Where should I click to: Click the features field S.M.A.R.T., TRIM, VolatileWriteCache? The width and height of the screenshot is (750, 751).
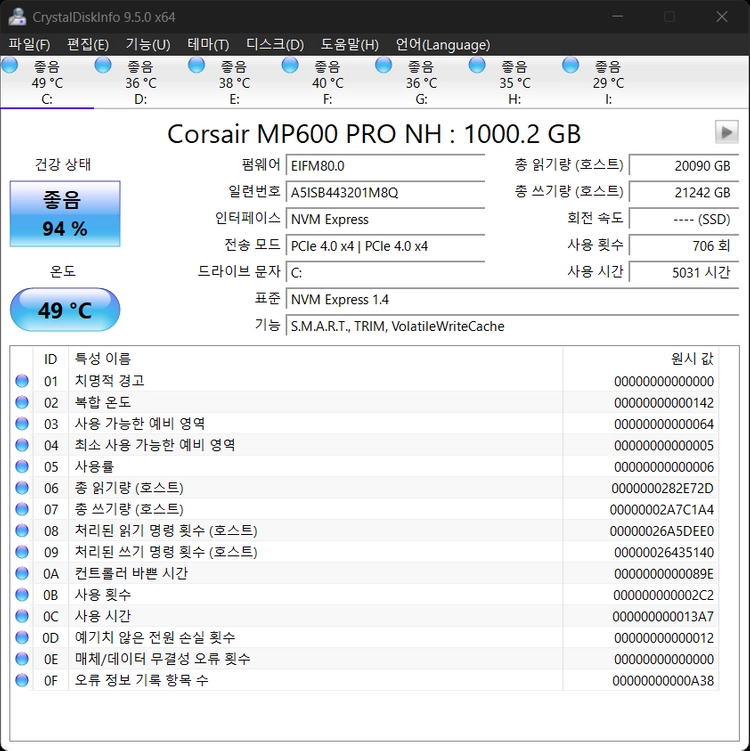coord(512,327)
